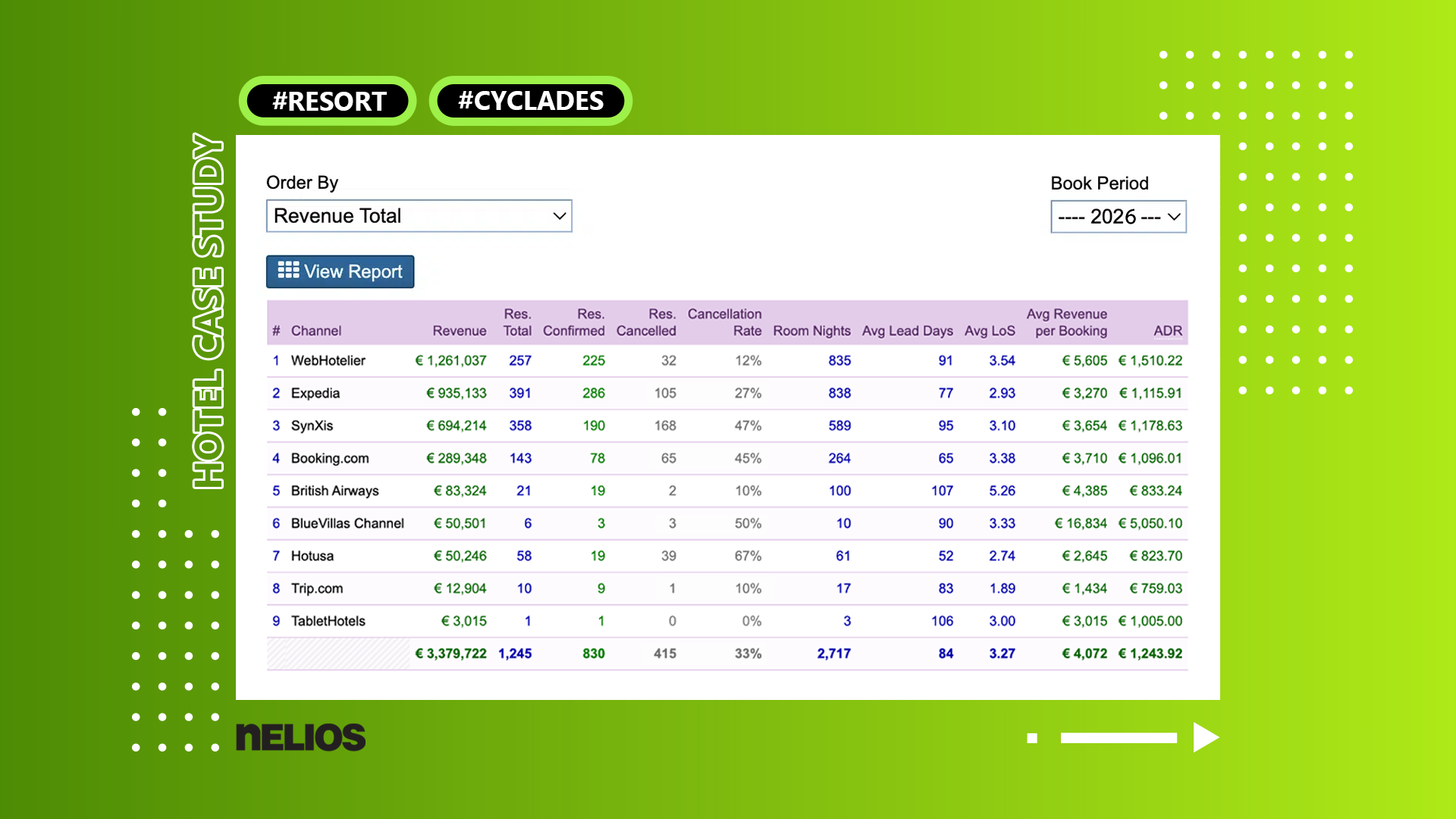This screenshot has width=1456, height=819.
Task: Select the TabletHotels channel name
Action: 328,621
